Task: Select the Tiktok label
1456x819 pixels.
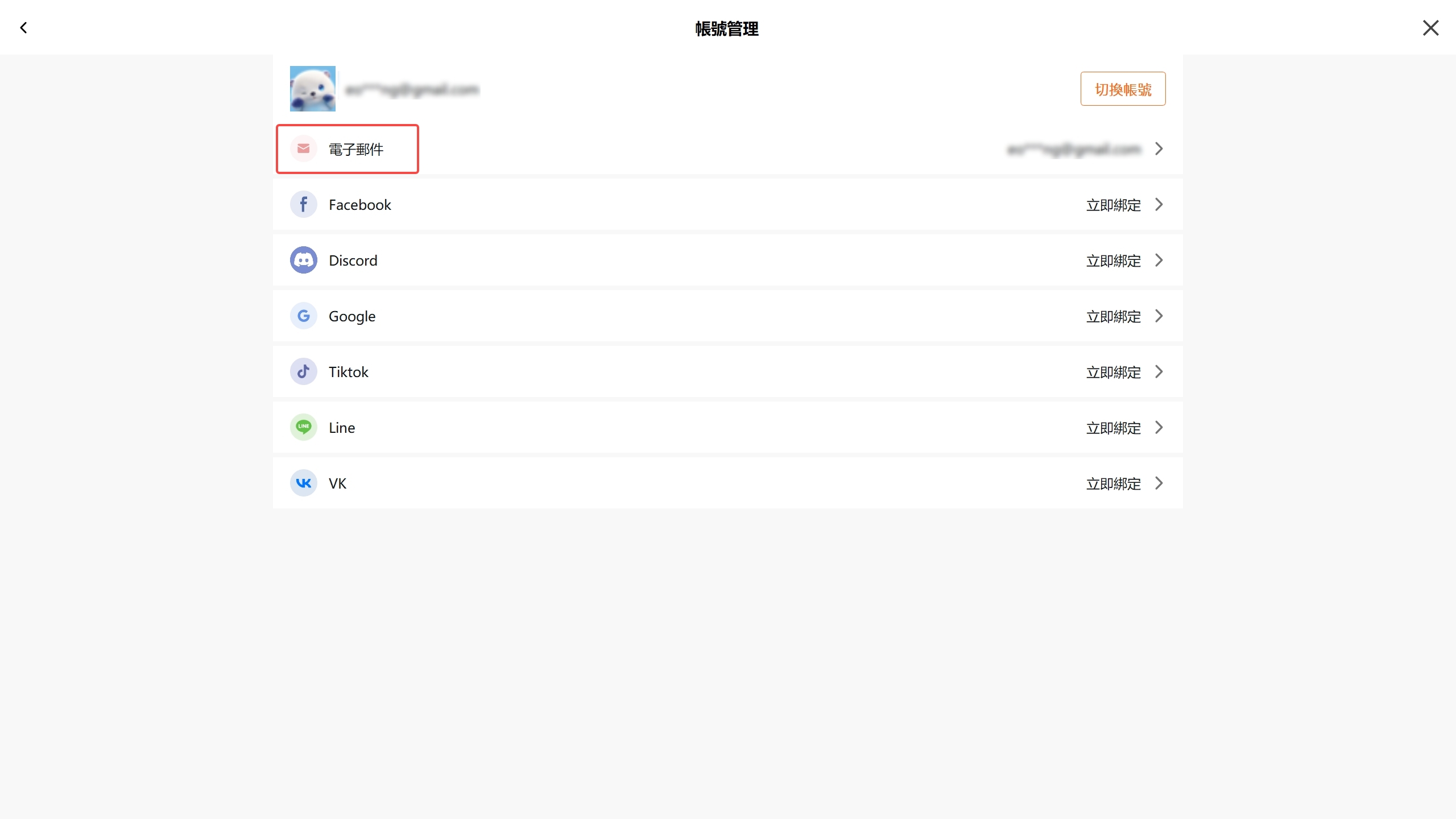Action: [349, 372]
